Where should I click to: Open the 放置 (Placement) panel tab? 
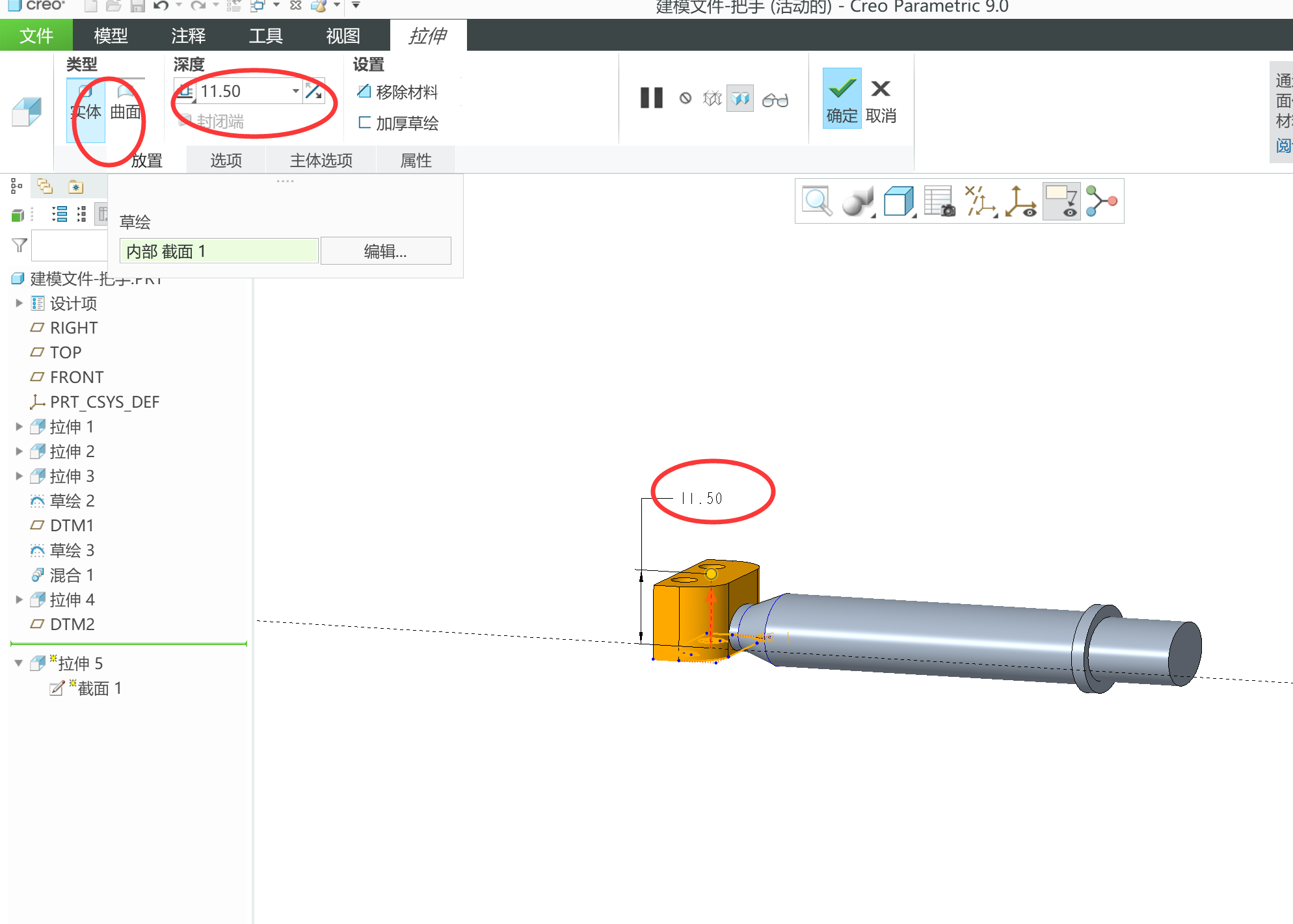[146, 160]
